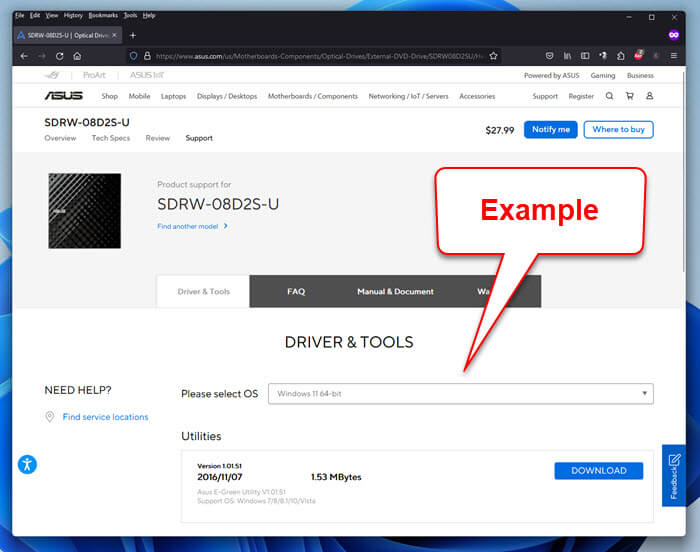Screen dimensions: 700x552
Task: Open the View menu
Action: (52, 15)
